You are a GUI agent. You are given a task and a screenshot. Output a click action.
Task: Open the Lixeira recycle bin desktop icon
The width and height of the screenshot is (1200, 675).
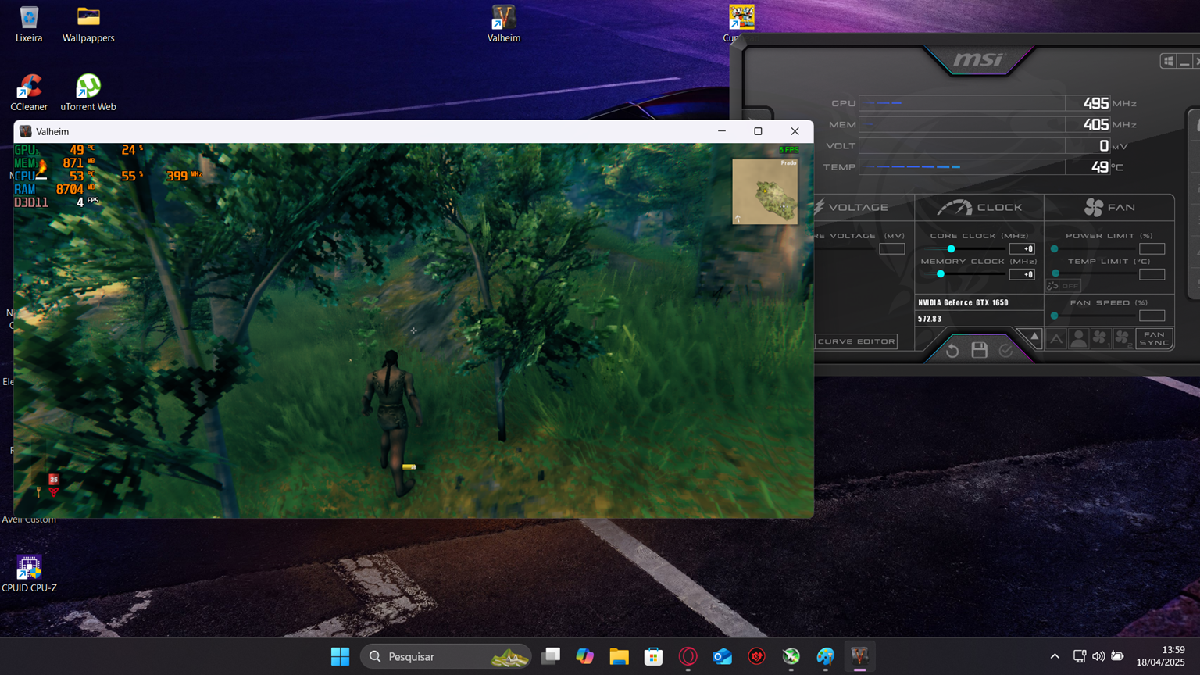click(29, 24)
